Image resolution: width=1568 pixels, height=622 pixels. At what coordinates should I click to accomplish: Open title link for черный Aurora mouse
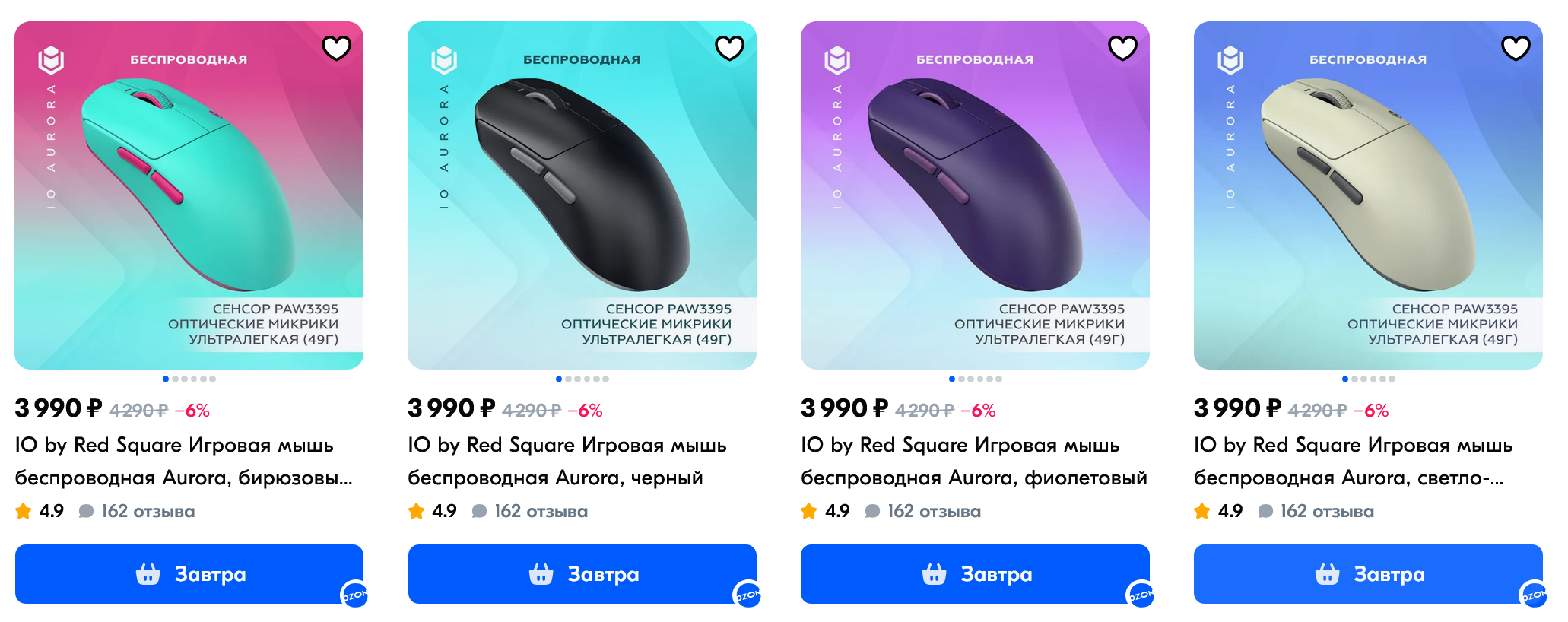click(567, 462)
